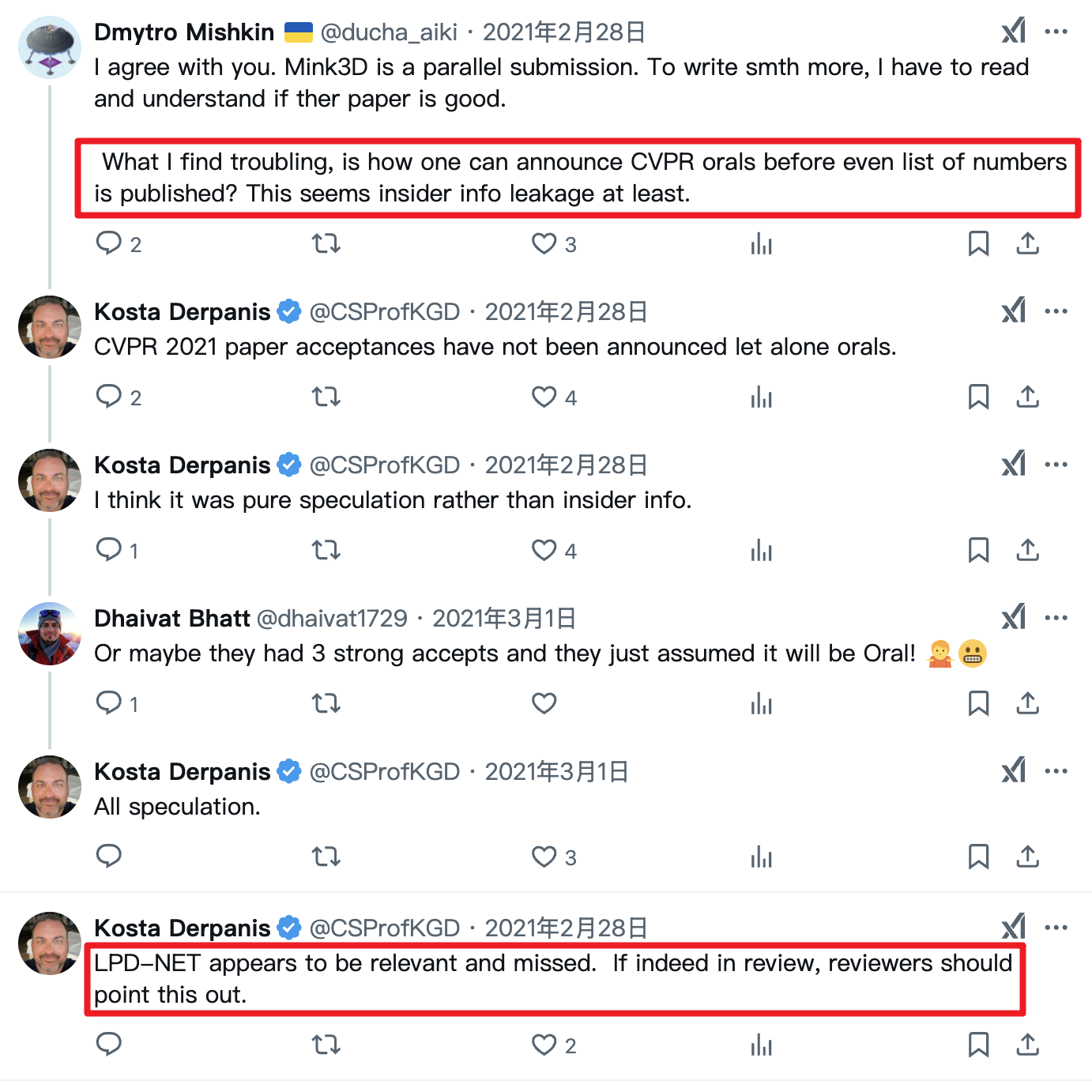
Task: Open the Dhaivat Bhatt profile name link
Action: click(171, 618)
